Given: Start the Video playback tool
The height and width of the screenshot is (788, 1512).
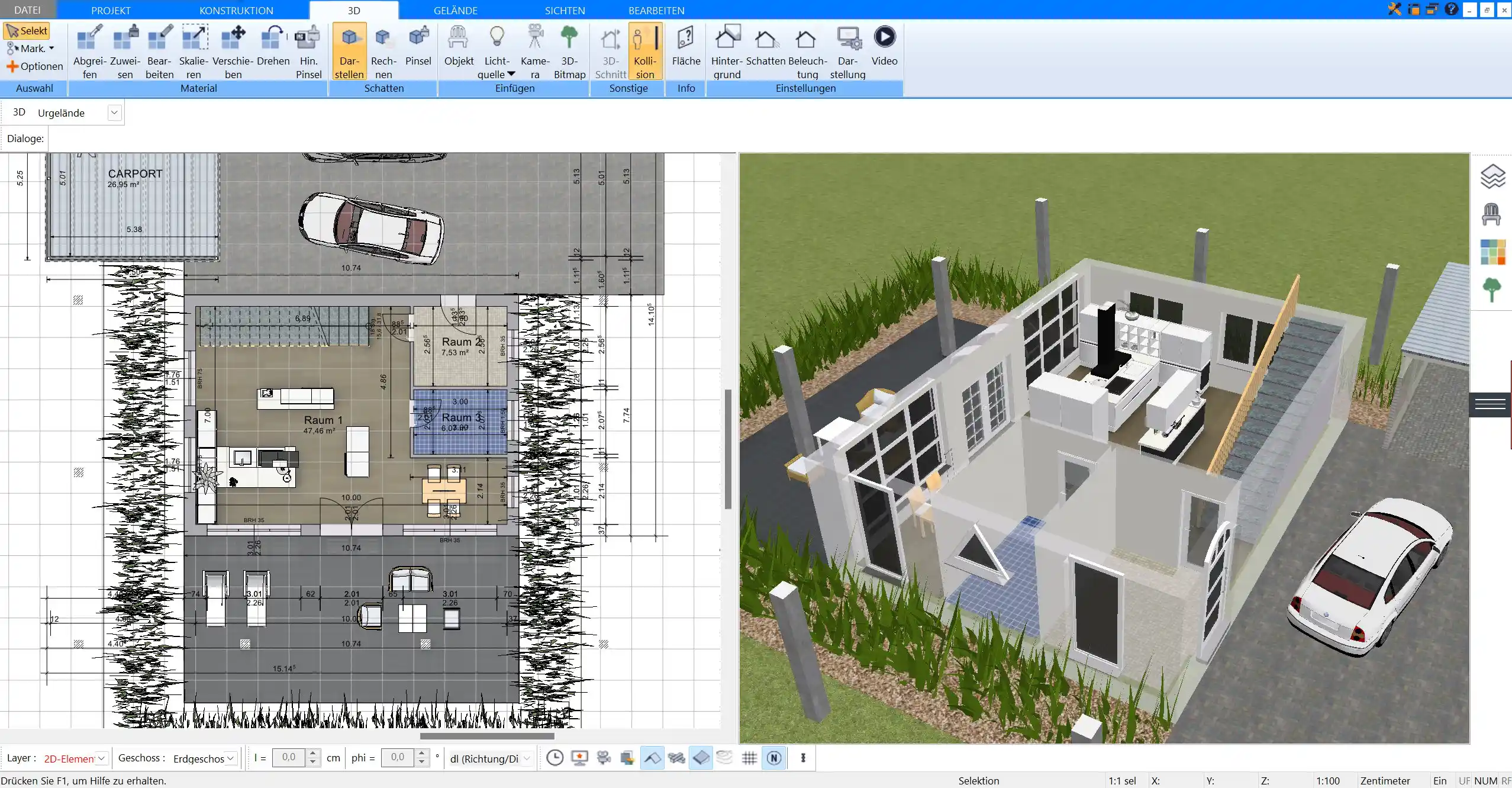Looking at the screenshot, I should [884, 46].
